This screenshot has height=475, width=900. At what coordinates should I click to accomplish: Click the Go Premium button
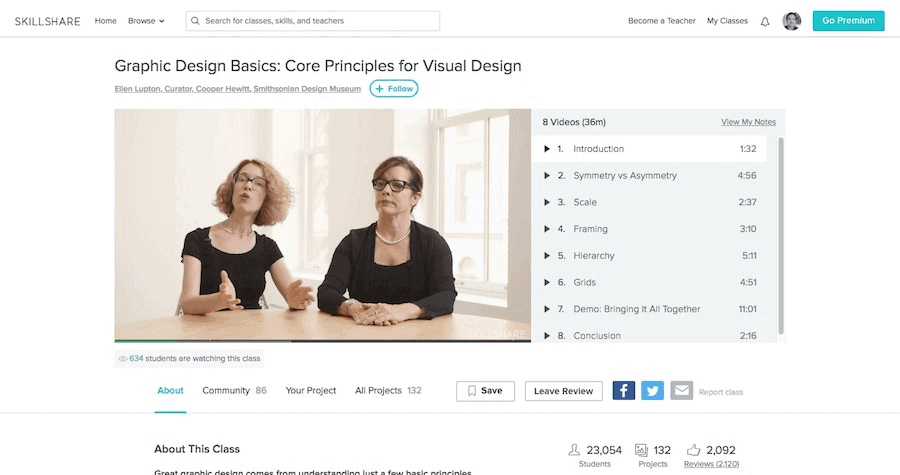pyautogui.click(x=848, y=21)
